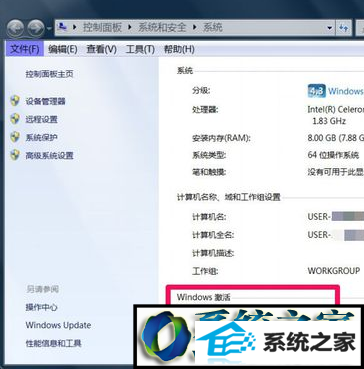Expand arrow before 控制面板 breadcrumb
The width and height of the screenshot is (364, 369).
click(75, 28)
